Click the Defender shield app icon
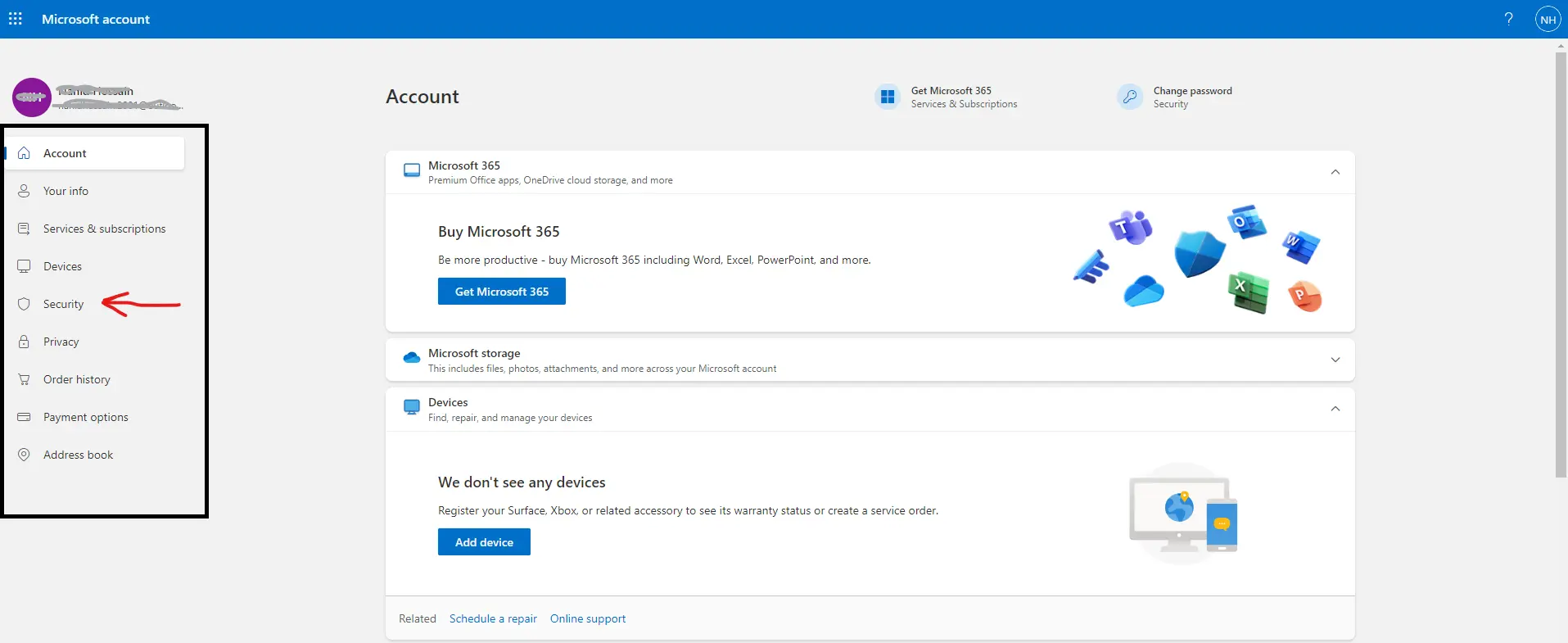Image resolution: width=1568 pixels, height=643 pixels. [x=1200, y=253]
